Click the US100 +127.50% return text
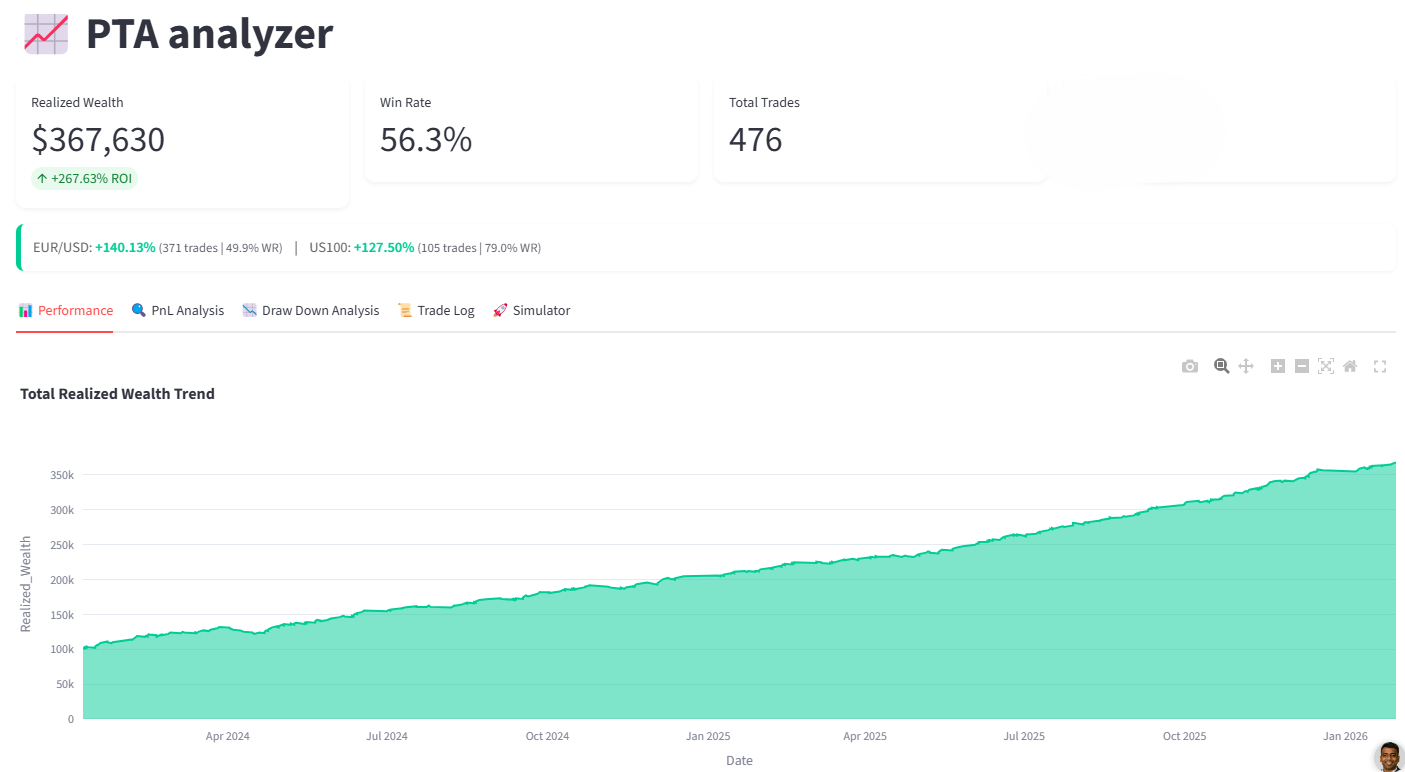1405x772 pixels. [383, 248]
